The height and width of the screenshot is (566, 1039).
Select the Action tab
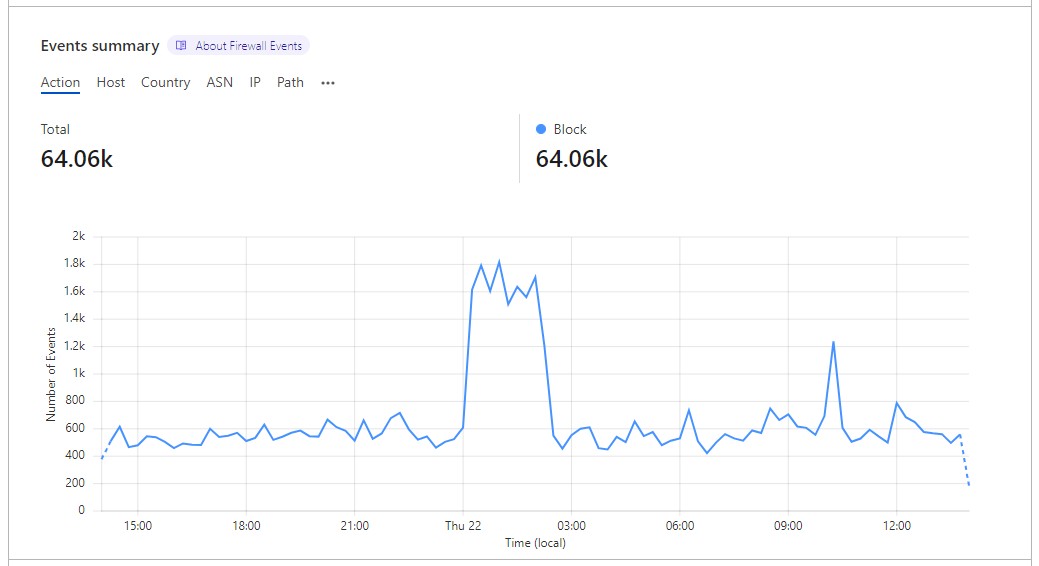coord(60,82)
